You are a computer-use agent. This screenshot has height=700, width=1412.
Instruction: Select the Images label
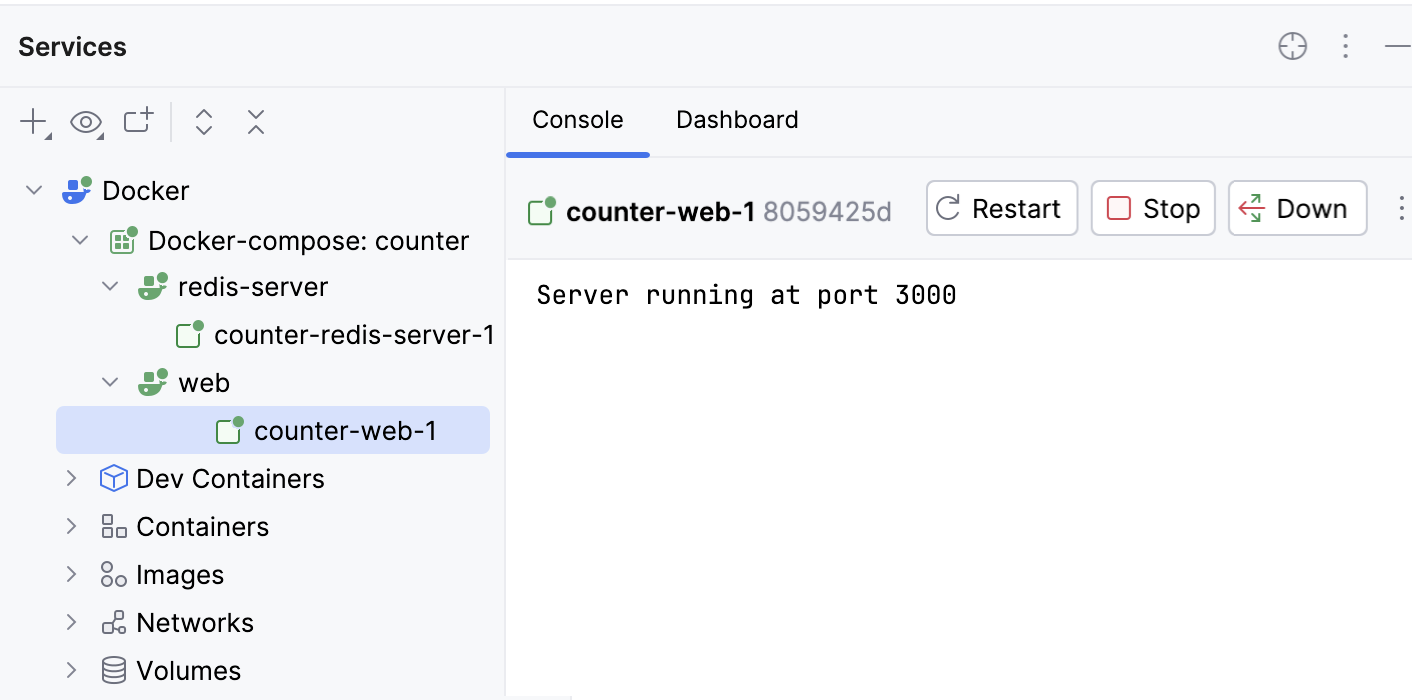click(x=180, y=575)
